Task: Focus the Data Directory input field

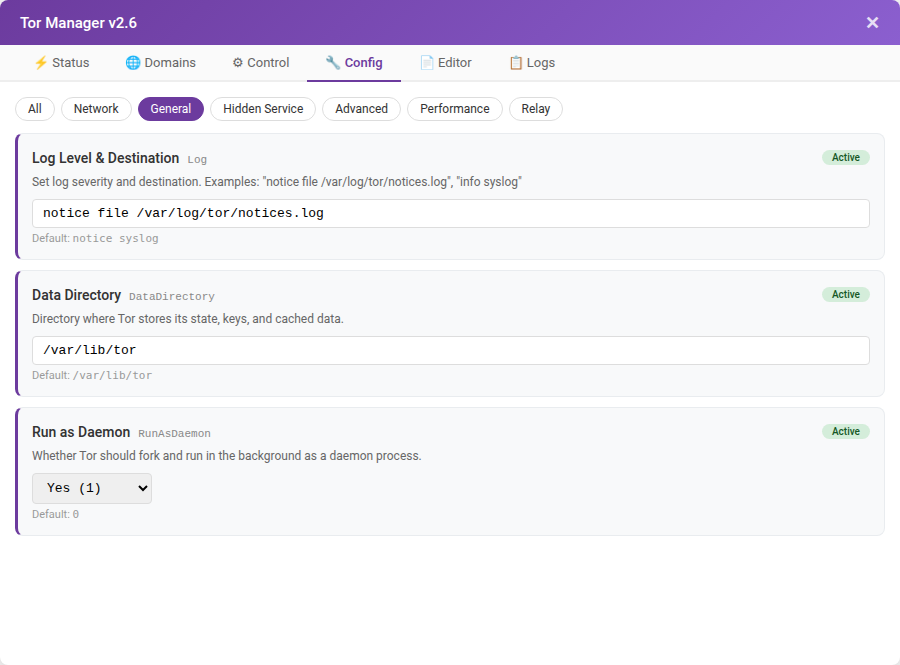Action: [x=451, y=351]
